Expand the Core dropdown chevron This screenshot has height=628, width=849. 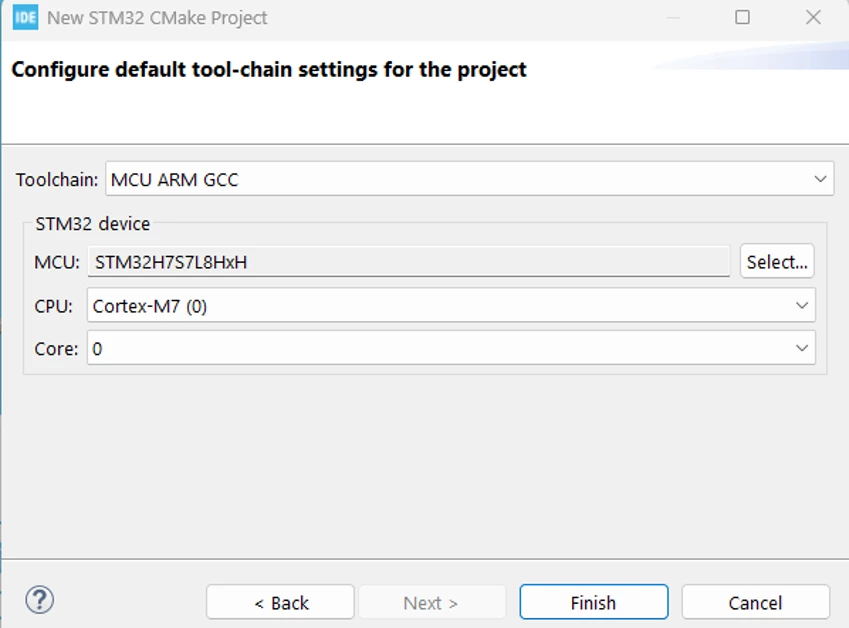pyautogui.click(x=802, y=348)
